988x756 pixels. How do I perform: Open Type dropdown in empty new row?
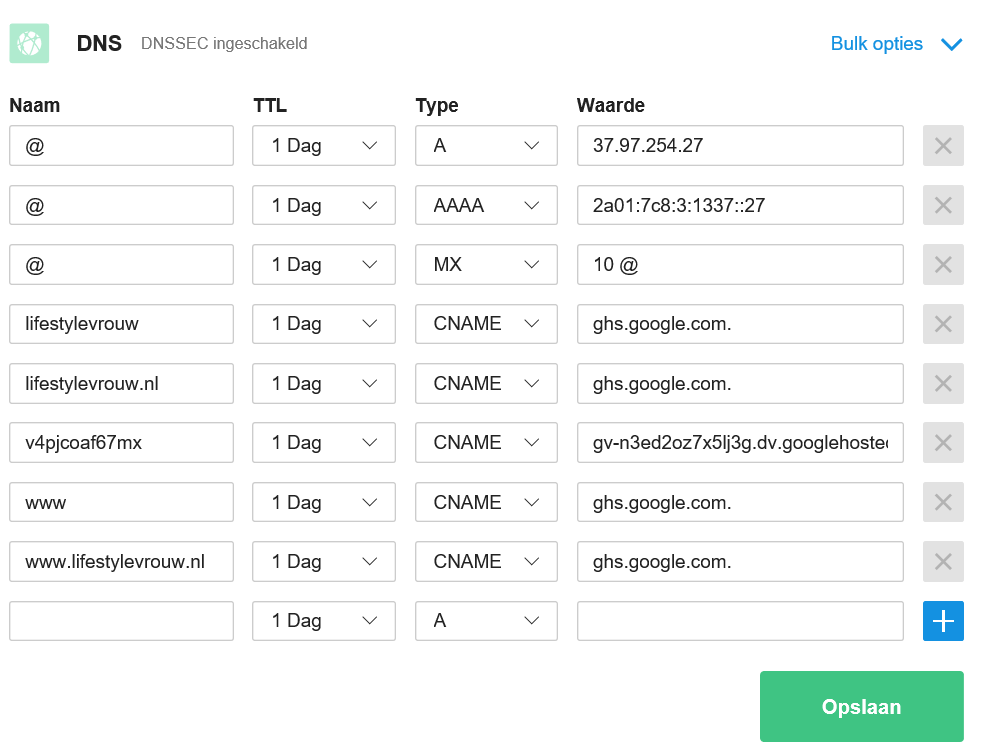point(486,621)
